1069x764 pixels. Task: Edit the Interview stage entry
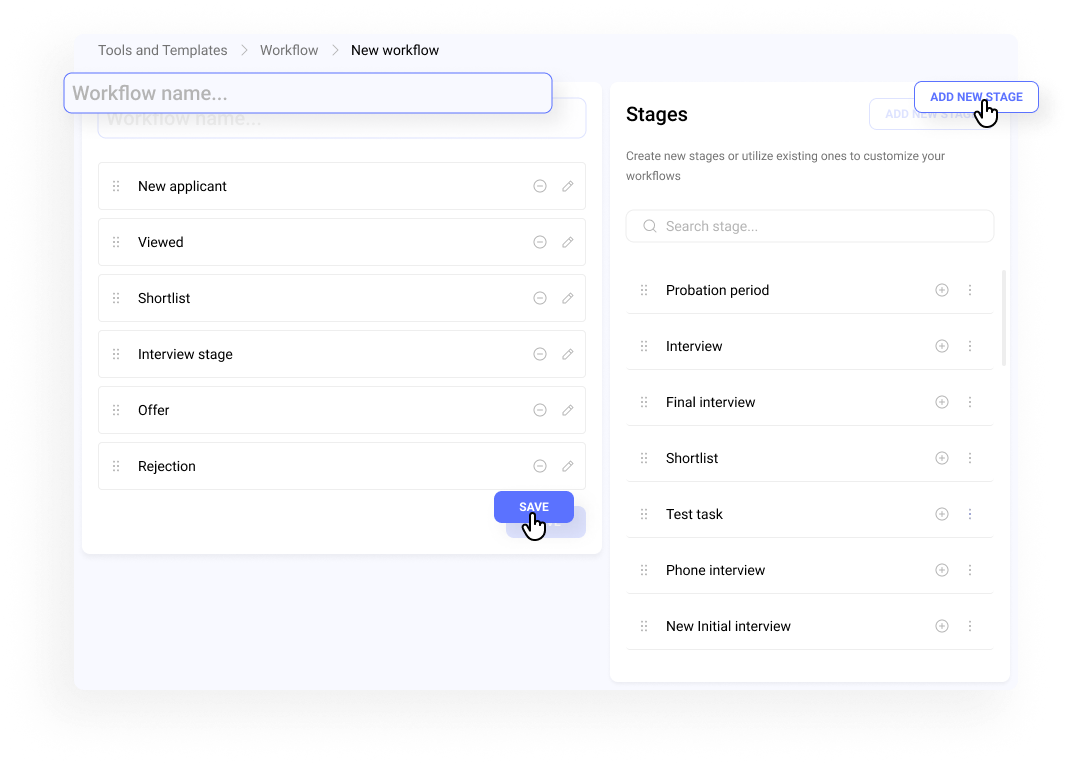[x=568, y=354]
